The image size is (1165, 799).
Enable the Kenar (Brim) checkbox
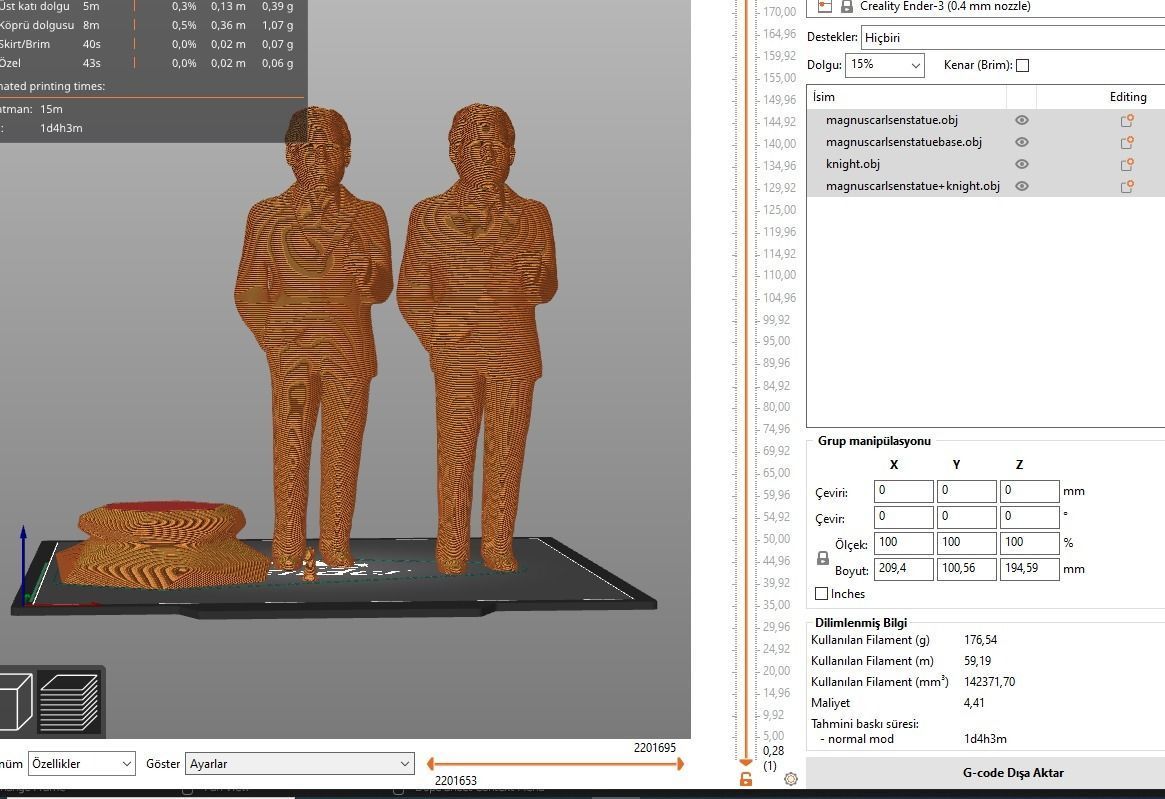pos(1022,65)
